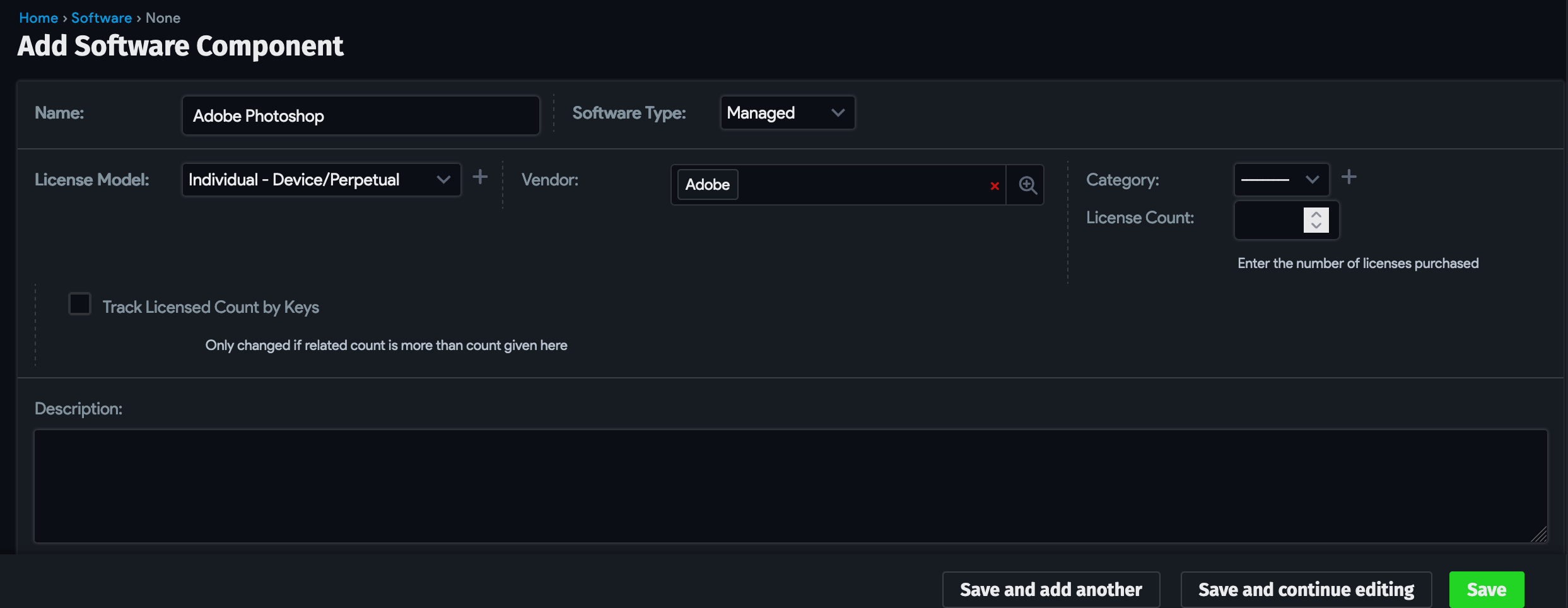Click the None breadcrumb text

click(163, 18)
